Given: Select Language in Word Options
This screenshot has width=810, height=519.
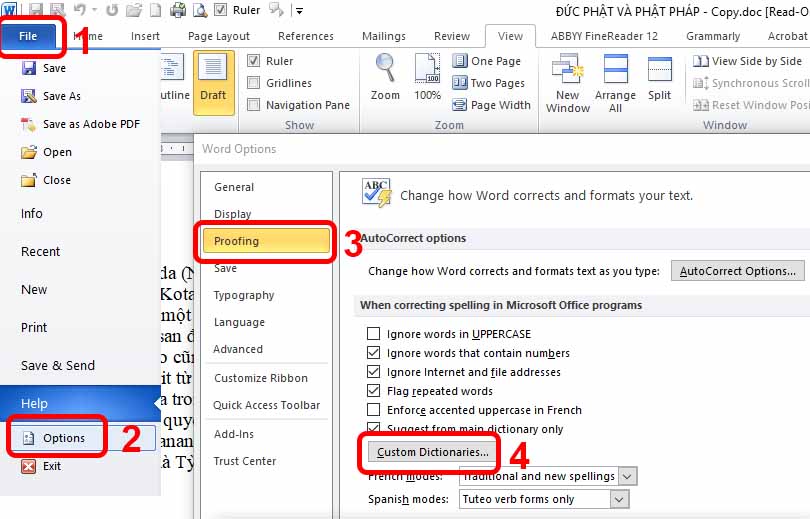Looking at the screenshot, I should point(239,322).
